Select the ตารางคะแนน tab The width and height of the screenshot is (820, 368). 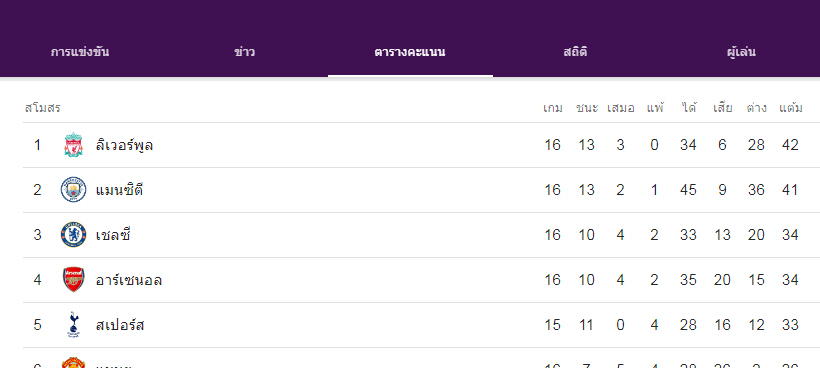coord(410,52)
